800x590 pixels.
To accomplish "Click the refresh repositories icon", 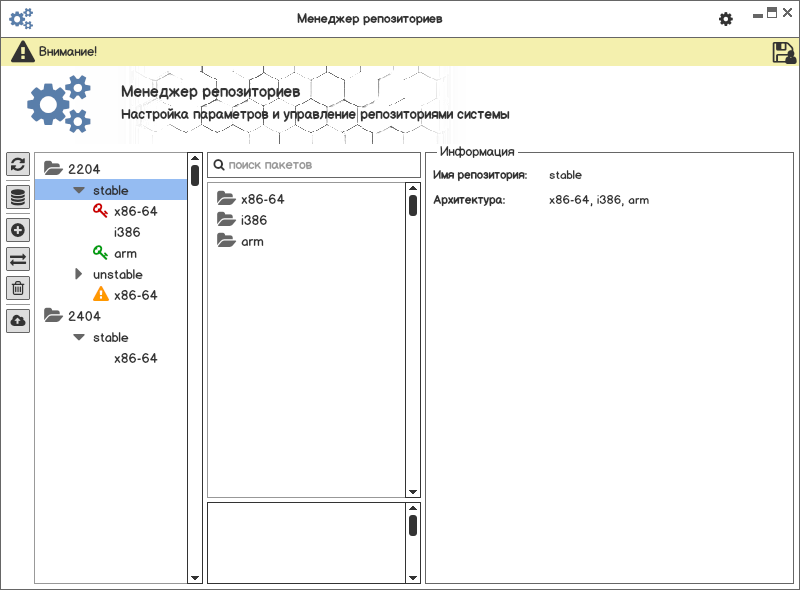I will (18, 164).
